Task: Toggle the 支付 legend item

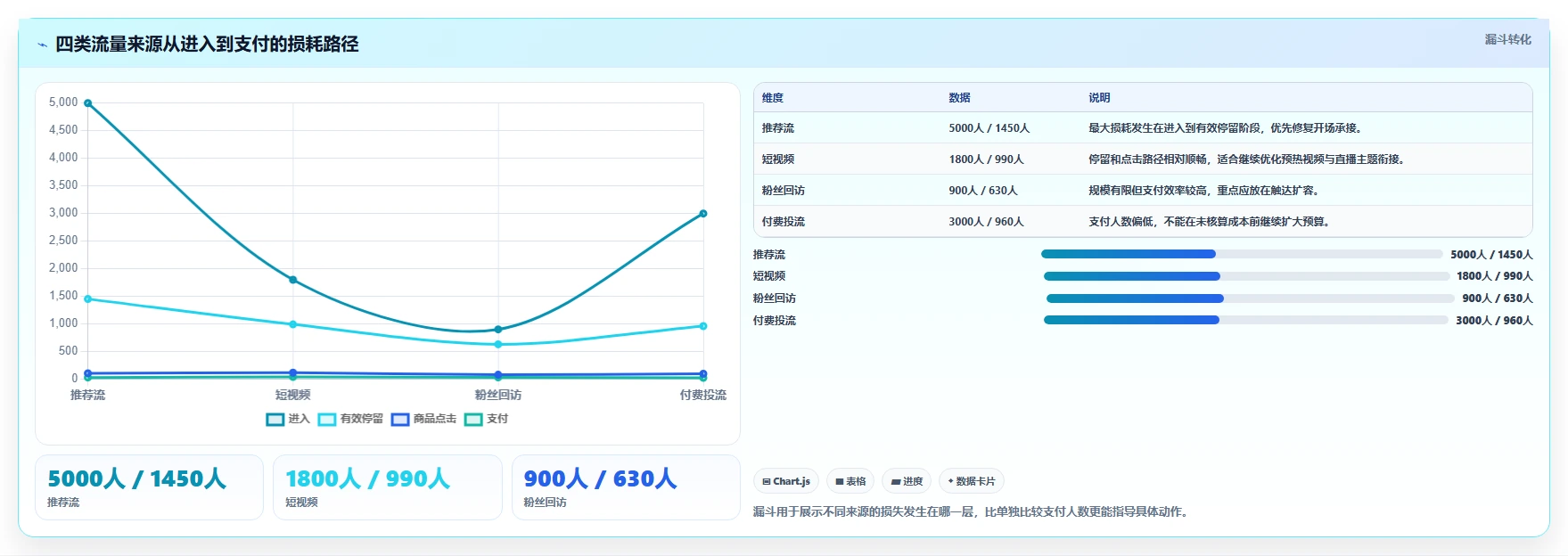Action: 486,419
